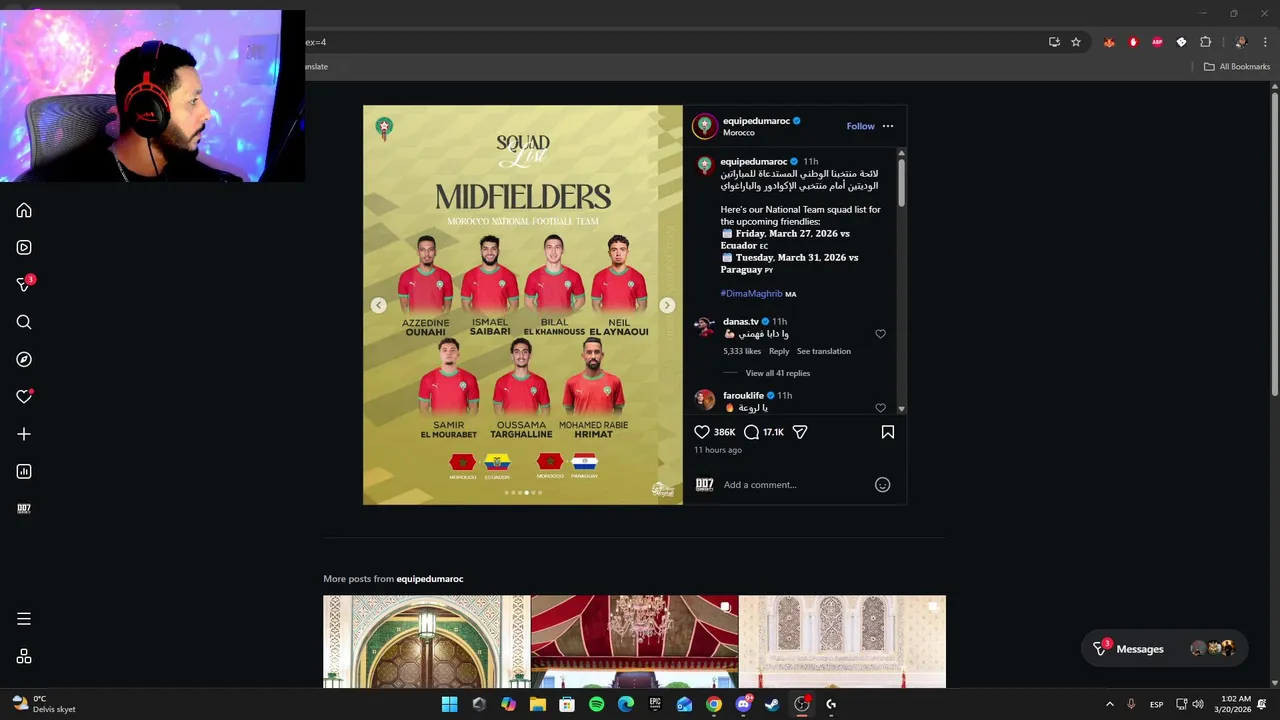Image resolution: width=1280 pixels, height=720 pixels.
Task: Save the post with the bookmark icon
Action: coord(888,432)
